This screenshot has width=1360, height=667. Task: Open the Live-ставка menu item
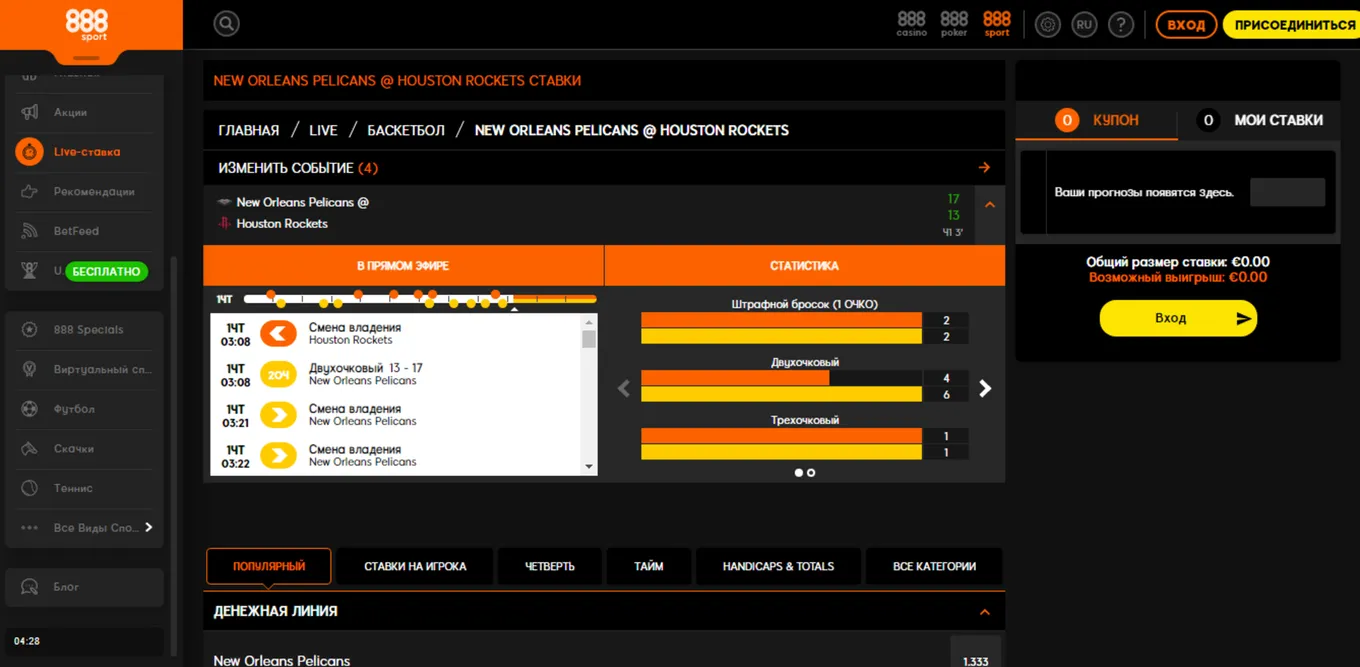[87, 152]
